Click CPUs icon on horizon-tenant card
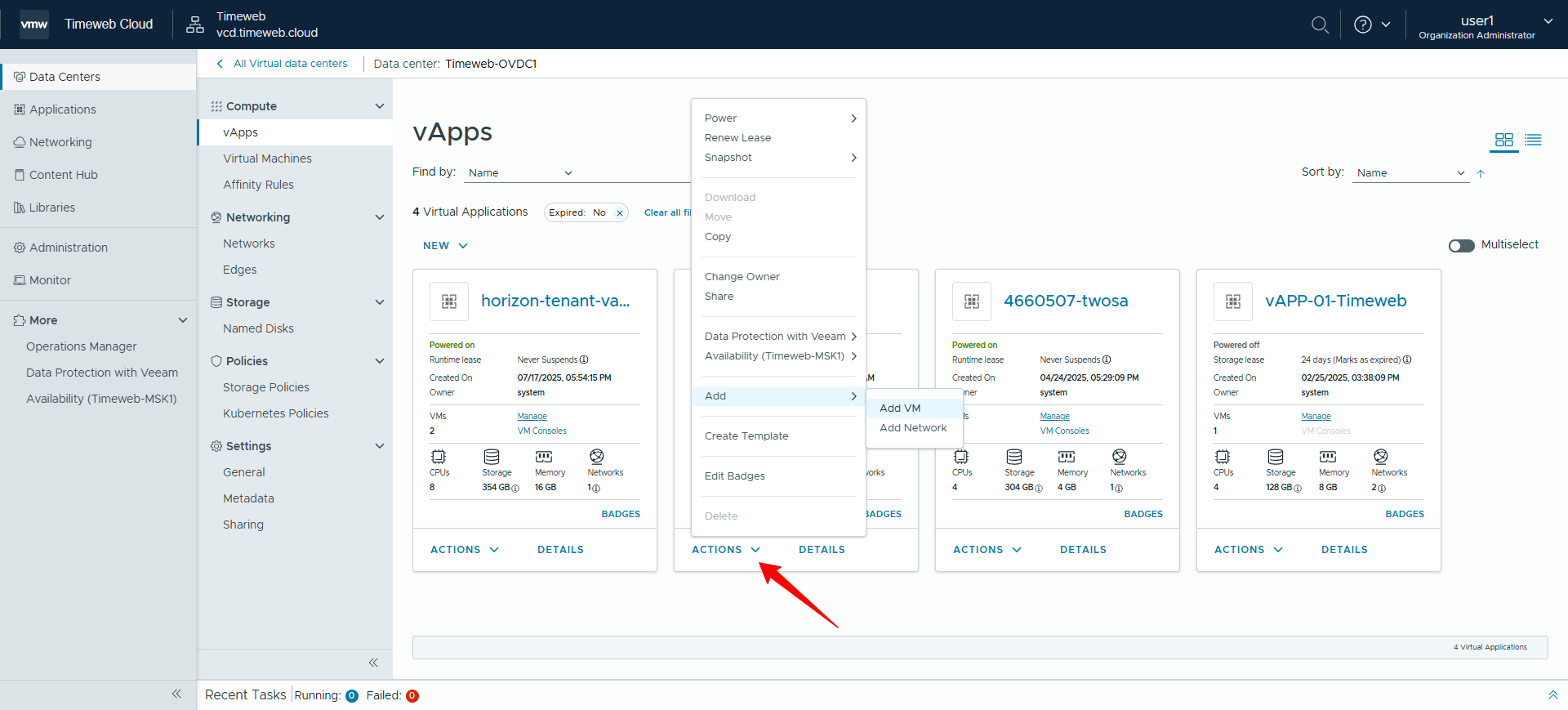The height and width of the screenshot is (710, 1568). click(x=439, y=457)
